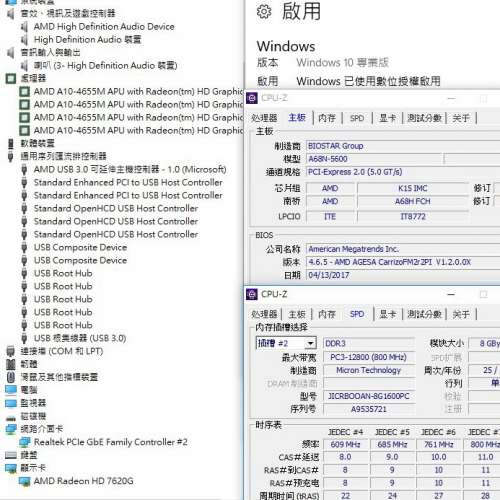Select the High Definition Audio 裝置 row
This screenshot has width=500, height=500.
87,40
